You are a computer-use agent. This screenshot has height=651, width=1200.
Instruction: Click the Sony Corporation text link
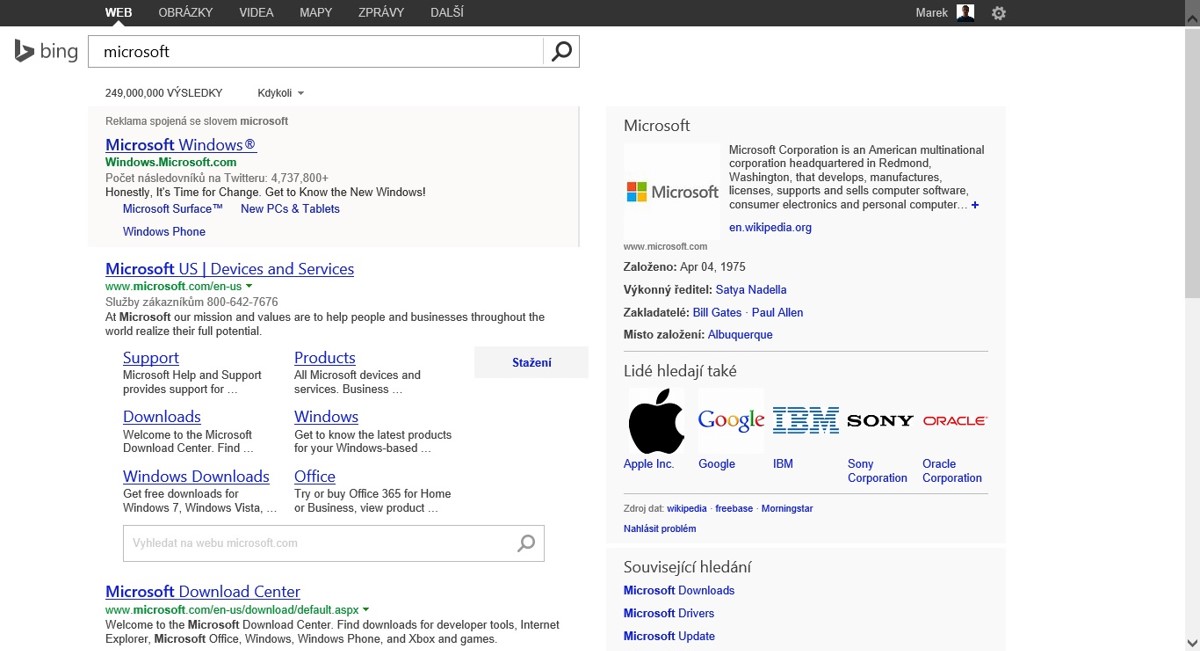pyautogui.click(x=878, y=471)
